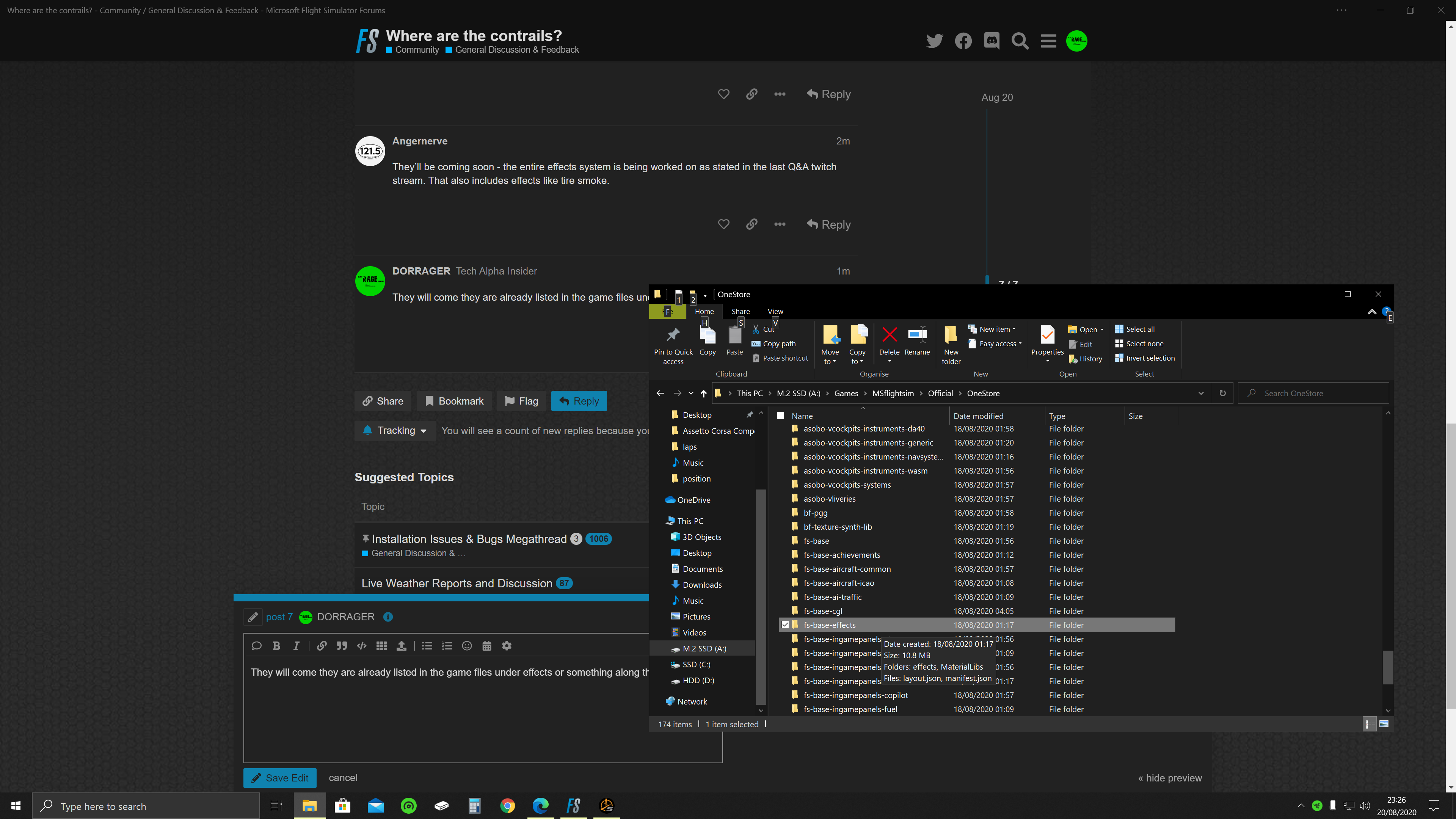This screenshot has width=1456, height=819.
Task: Open the File tab in Explorer
Action: (667, 311)
